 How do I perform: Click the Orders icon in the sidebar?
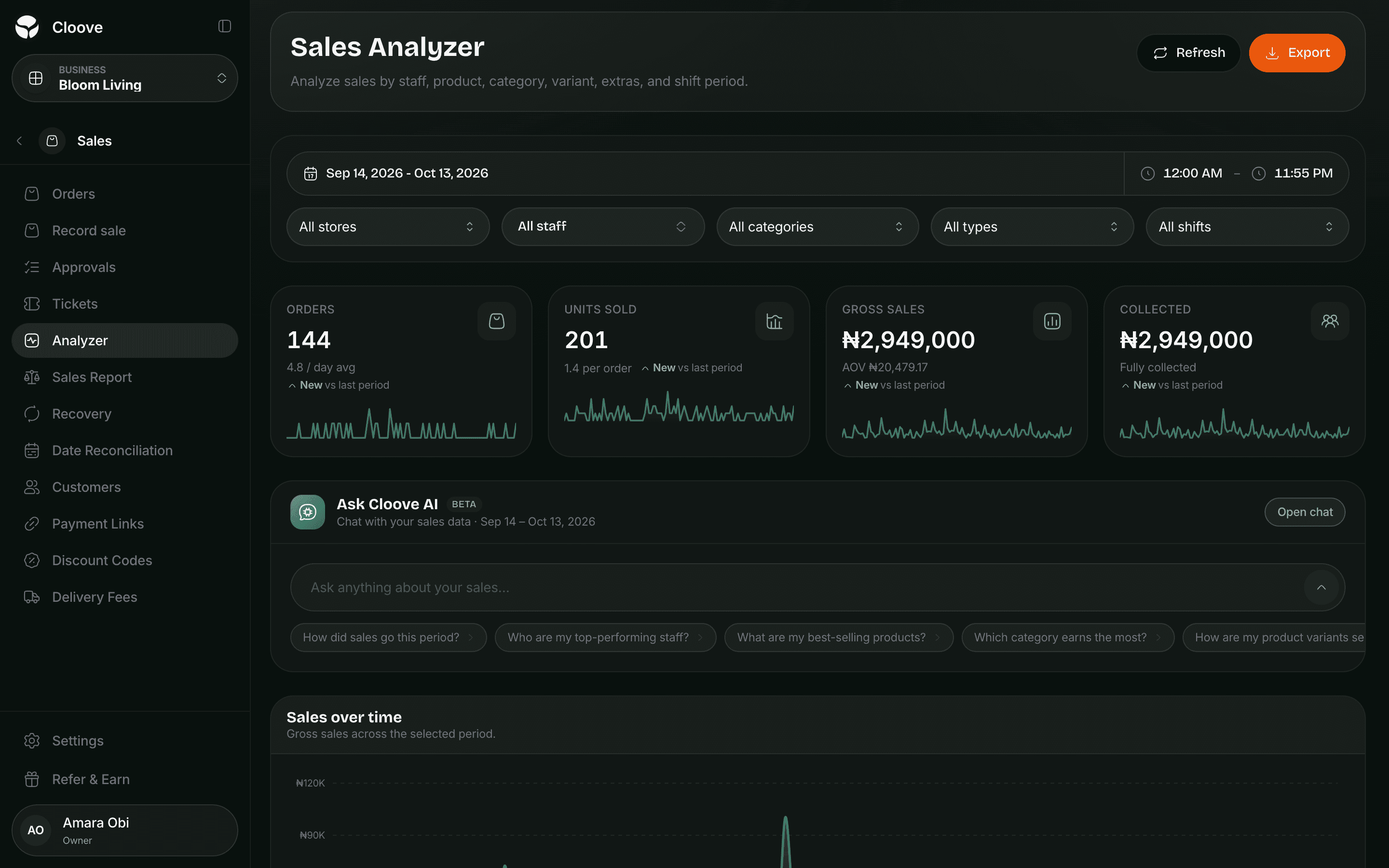point(32,194)
